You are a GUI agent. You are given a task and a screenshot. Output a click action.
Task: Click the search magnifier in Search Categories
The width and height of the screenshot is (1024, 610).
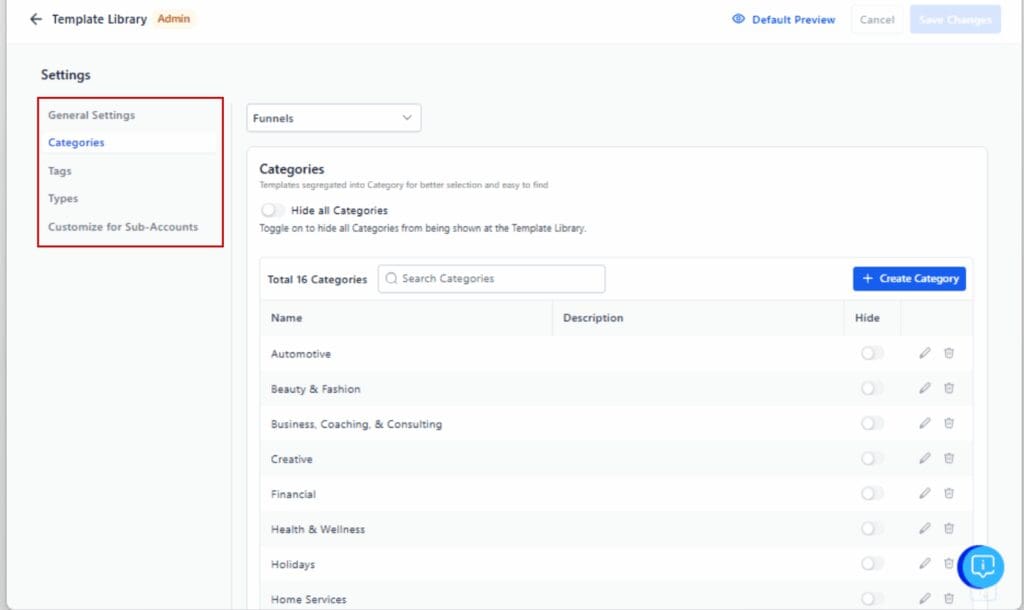click(391, 278)
